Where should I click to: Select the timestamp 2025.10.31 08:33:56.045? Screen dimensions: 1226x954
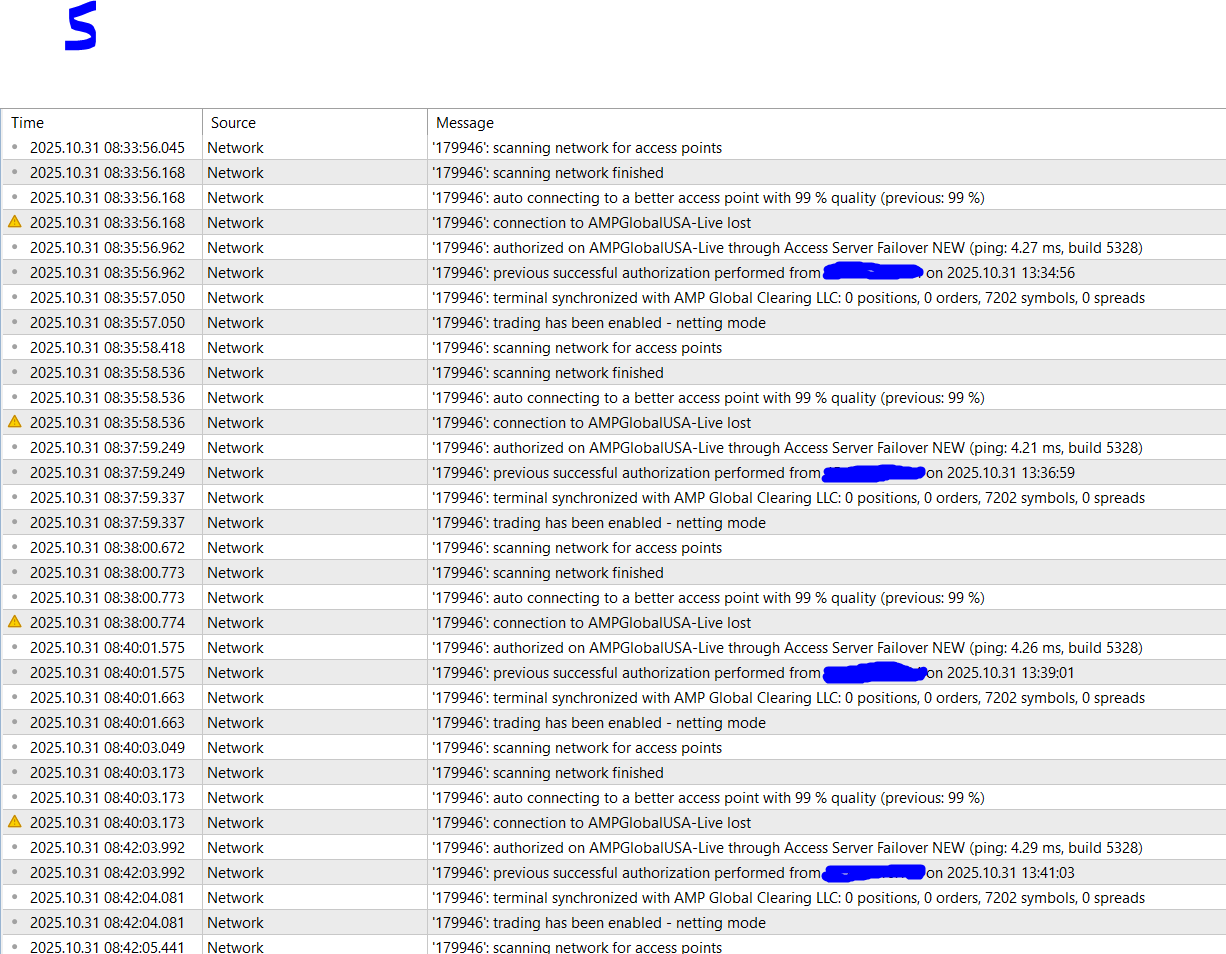pos(107,148)
